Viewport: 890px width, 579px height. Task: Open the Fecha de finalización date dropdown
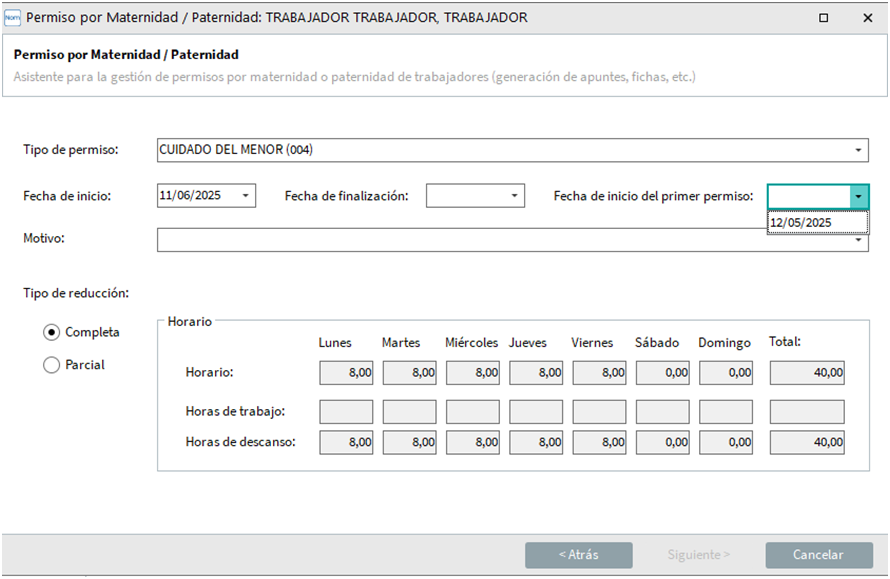pyautogui.click(x=515, y=196)
